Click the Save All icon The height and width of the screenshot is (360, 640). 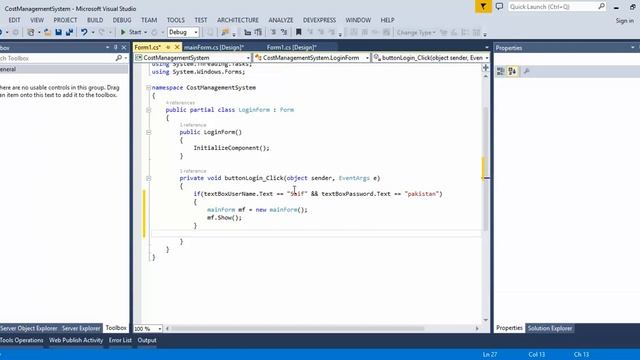click(x=69, y=32)
